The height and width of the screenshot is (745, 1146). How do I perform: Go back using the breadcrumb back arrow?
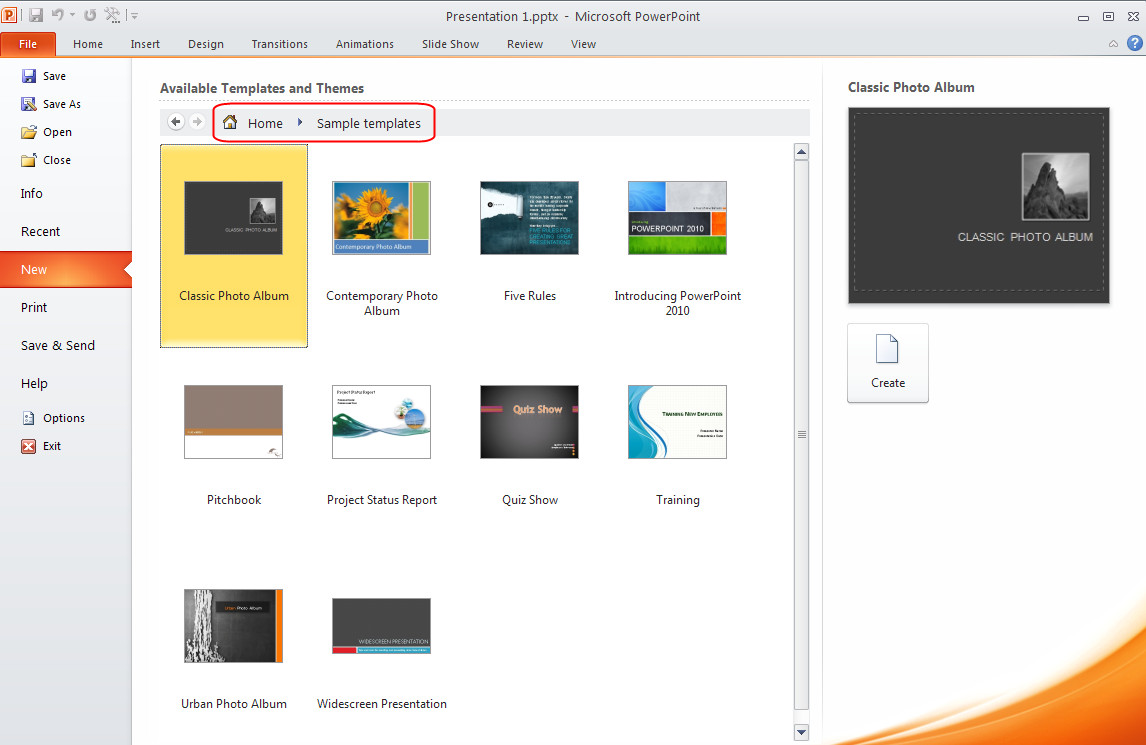(175, 121)
